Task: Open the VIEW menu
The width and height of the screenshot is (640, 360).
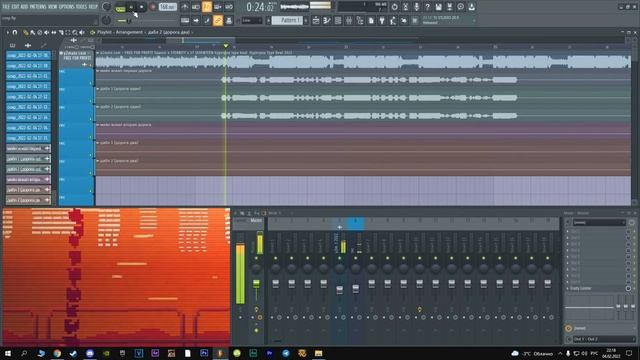Action: point(52,7)
